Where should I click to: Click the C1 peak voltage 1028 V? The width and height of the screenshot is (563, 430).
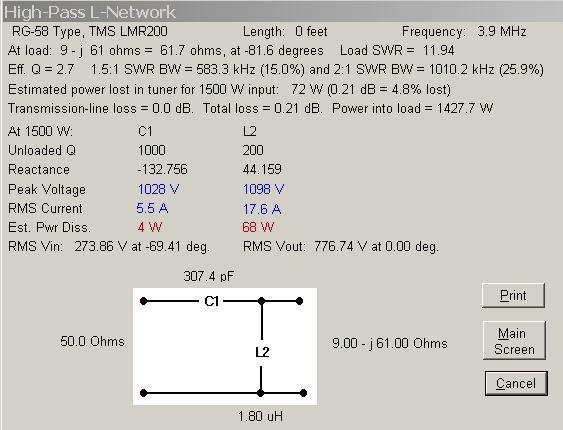158,189
